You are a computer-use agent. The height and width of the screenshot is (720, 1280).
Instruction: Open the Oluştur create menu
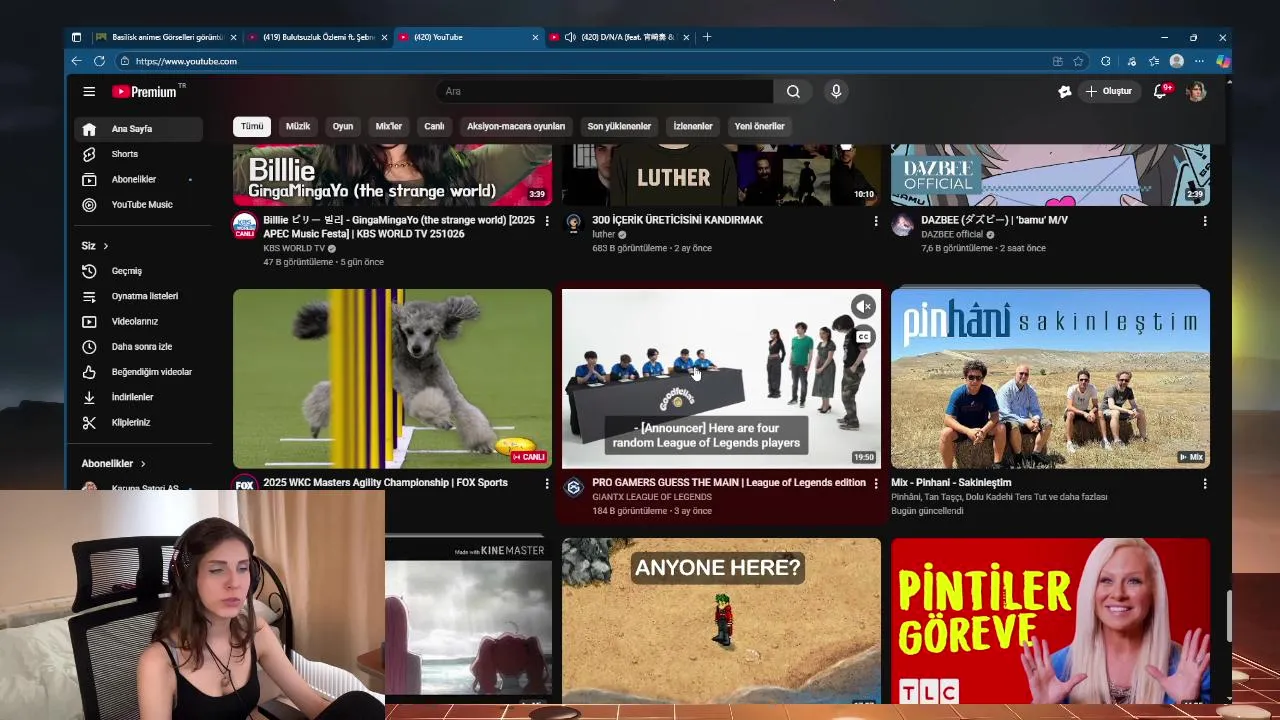[1109, 91]
